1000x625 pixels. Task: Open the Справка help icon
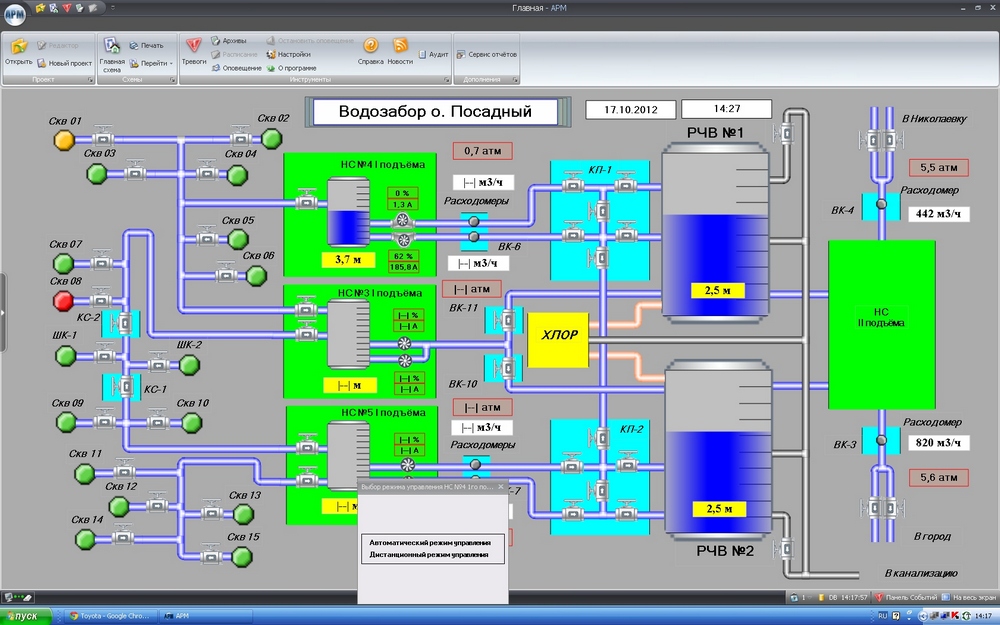pyautogui.click(x=371, y=47)
